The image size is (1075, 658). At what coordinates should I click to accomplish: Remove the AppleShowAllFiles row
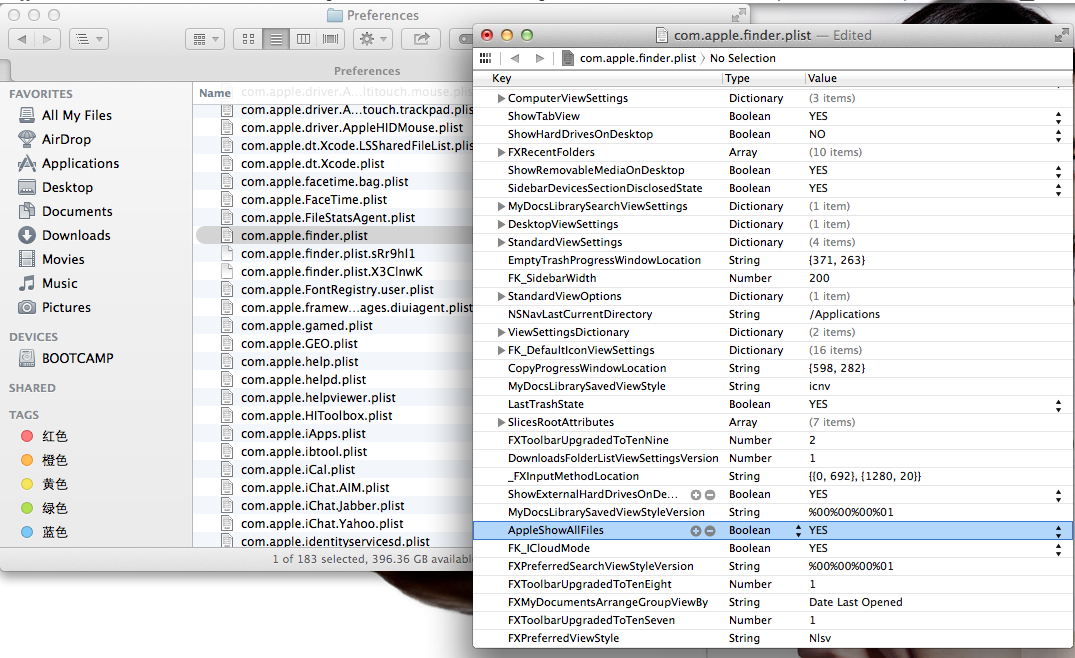[710, 531]
